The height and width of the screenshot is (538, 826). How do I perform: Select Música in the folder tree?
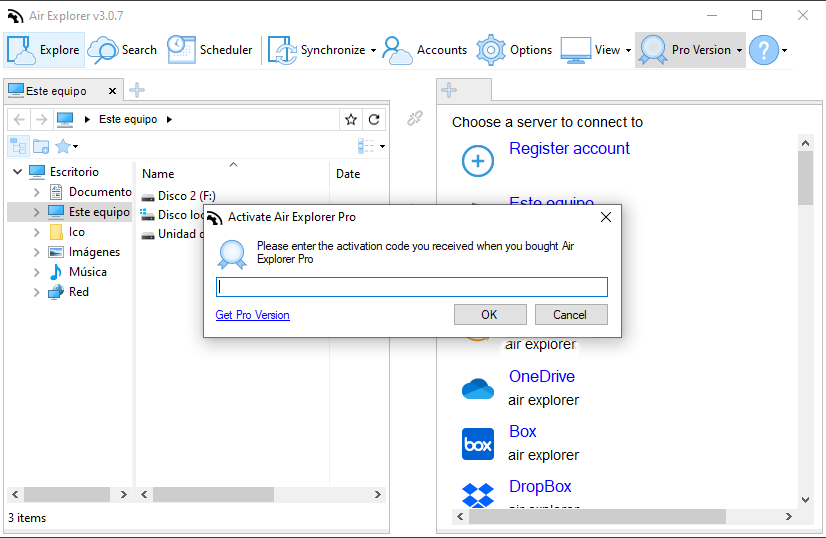(x=87, y=272)
